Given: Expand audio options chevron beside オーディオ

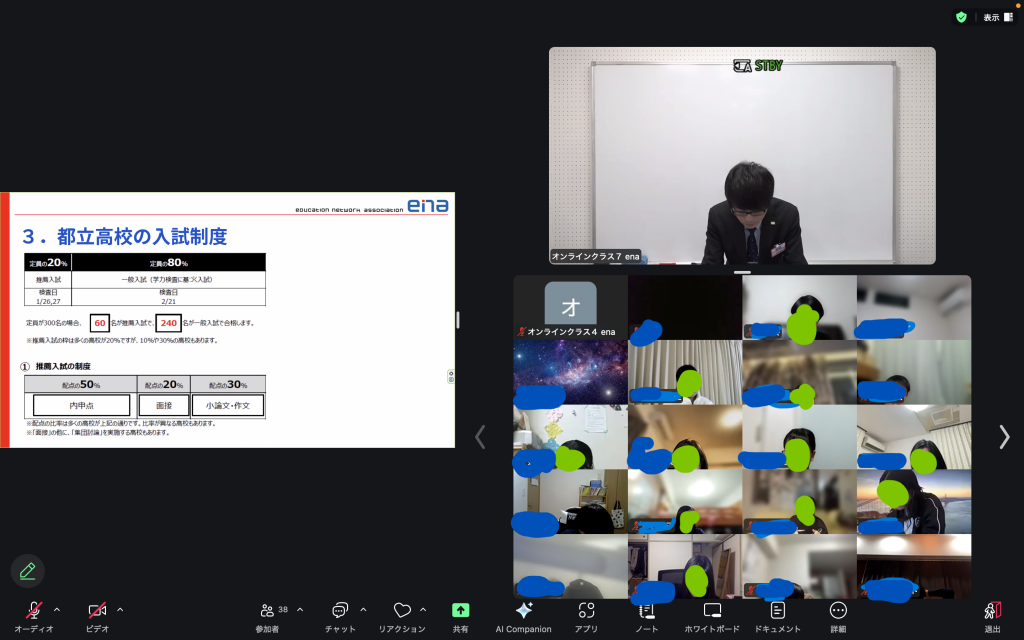Looking at the screenshot, I should (x=57, y=609).
